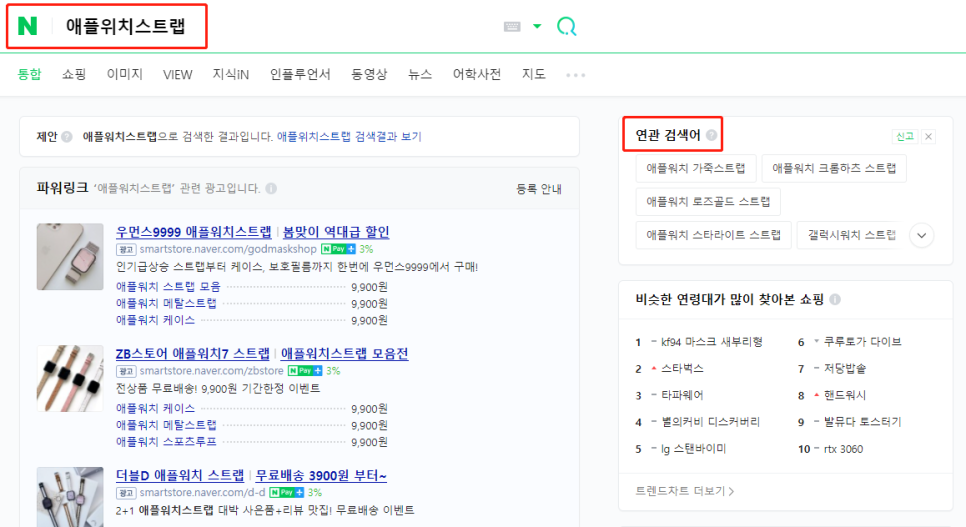Open 애플워치 스트랩 모음 sublink
The image size is (966, 527).
coord(168,287)
